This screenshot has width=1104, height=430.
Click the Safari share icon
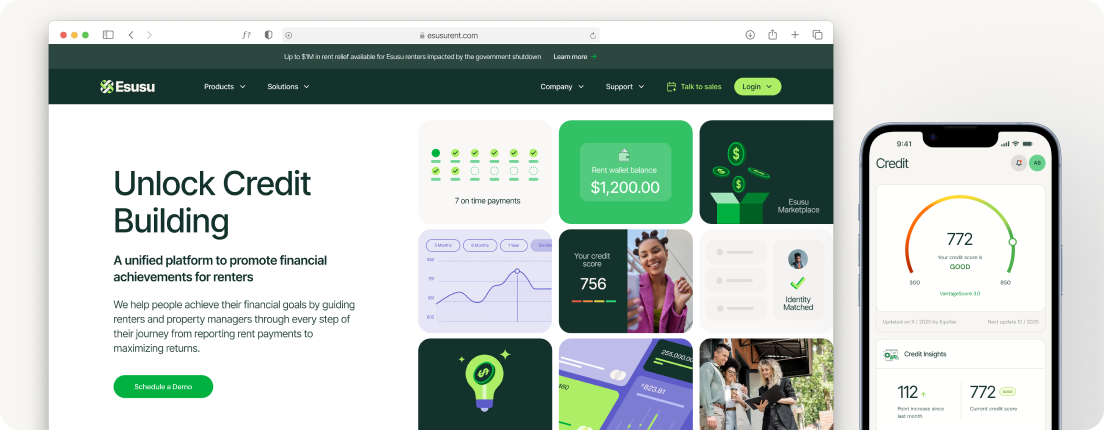pos(772,34)
